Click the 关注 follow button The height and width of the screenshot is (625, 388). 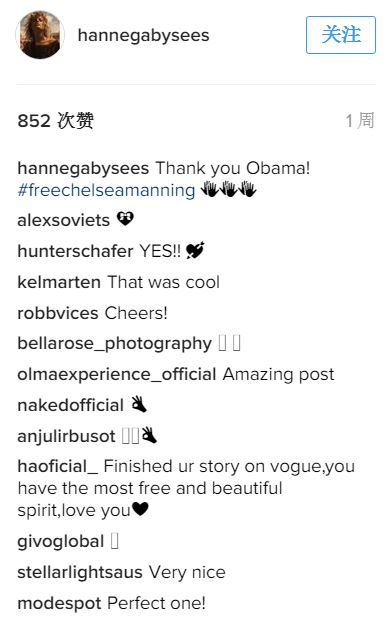[x=341, y=35]
